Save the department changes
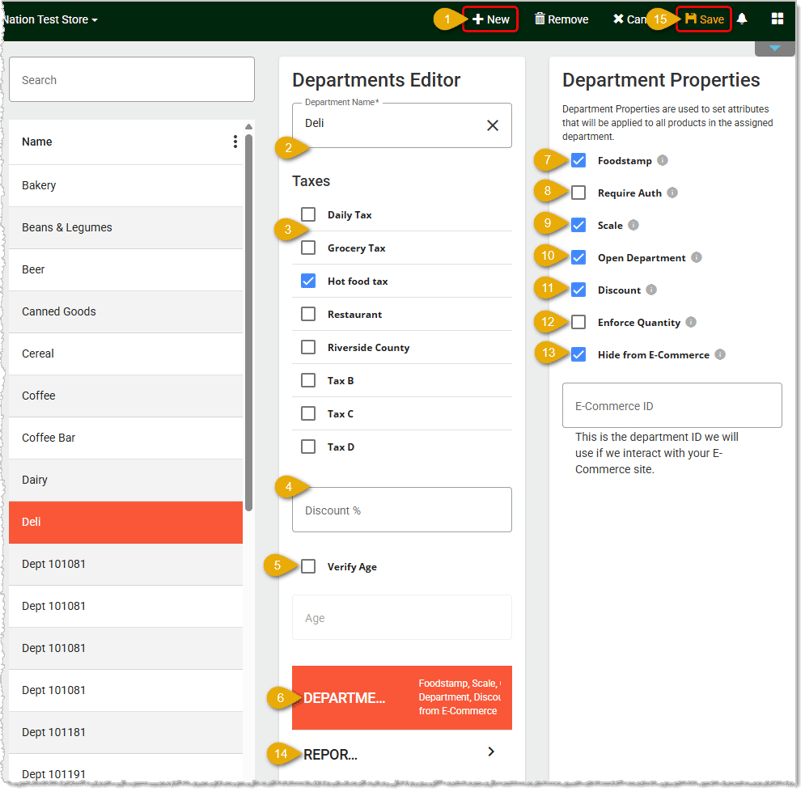Image resolution: width=805 pixels, height=796 pixels. pos(704,19)
